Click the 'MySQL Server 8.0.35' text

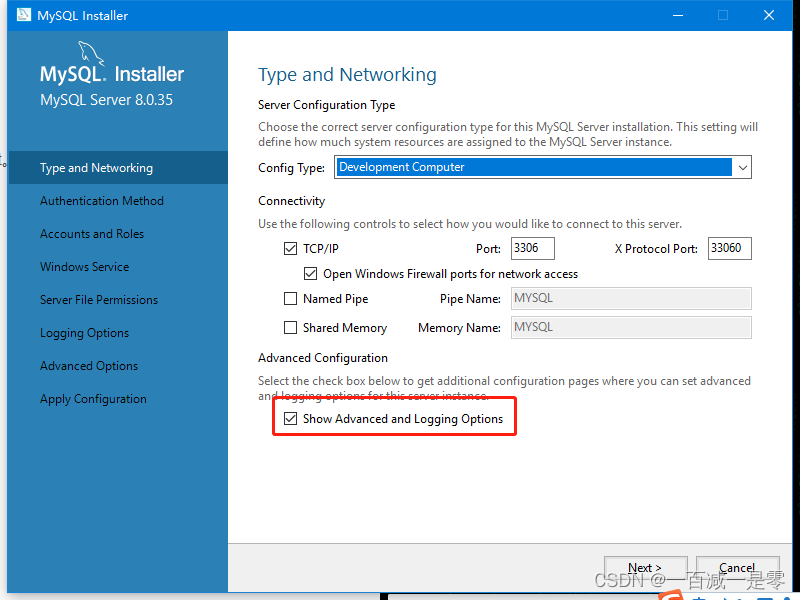[107, 100]
